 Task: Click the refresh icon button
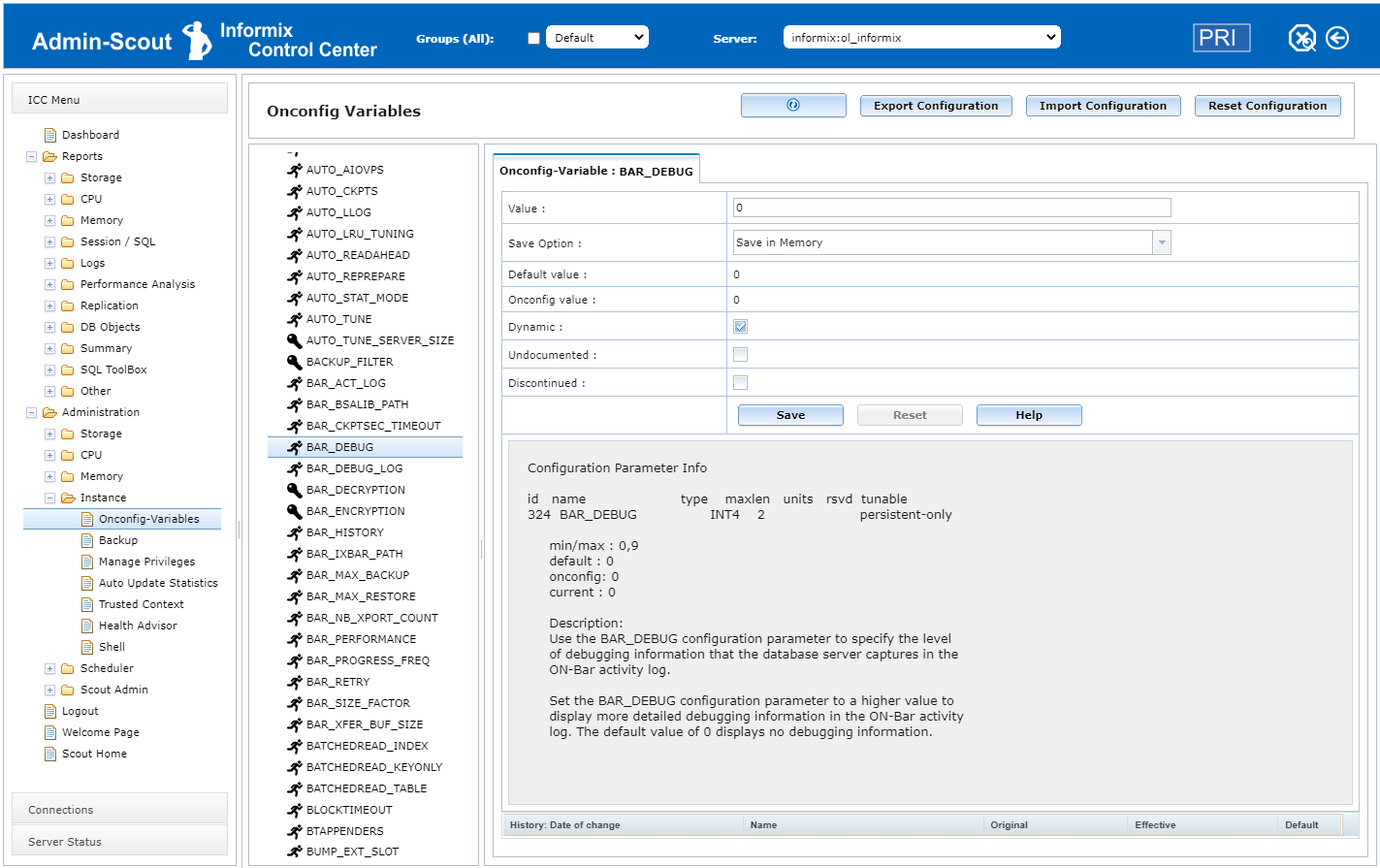[793, 106]
